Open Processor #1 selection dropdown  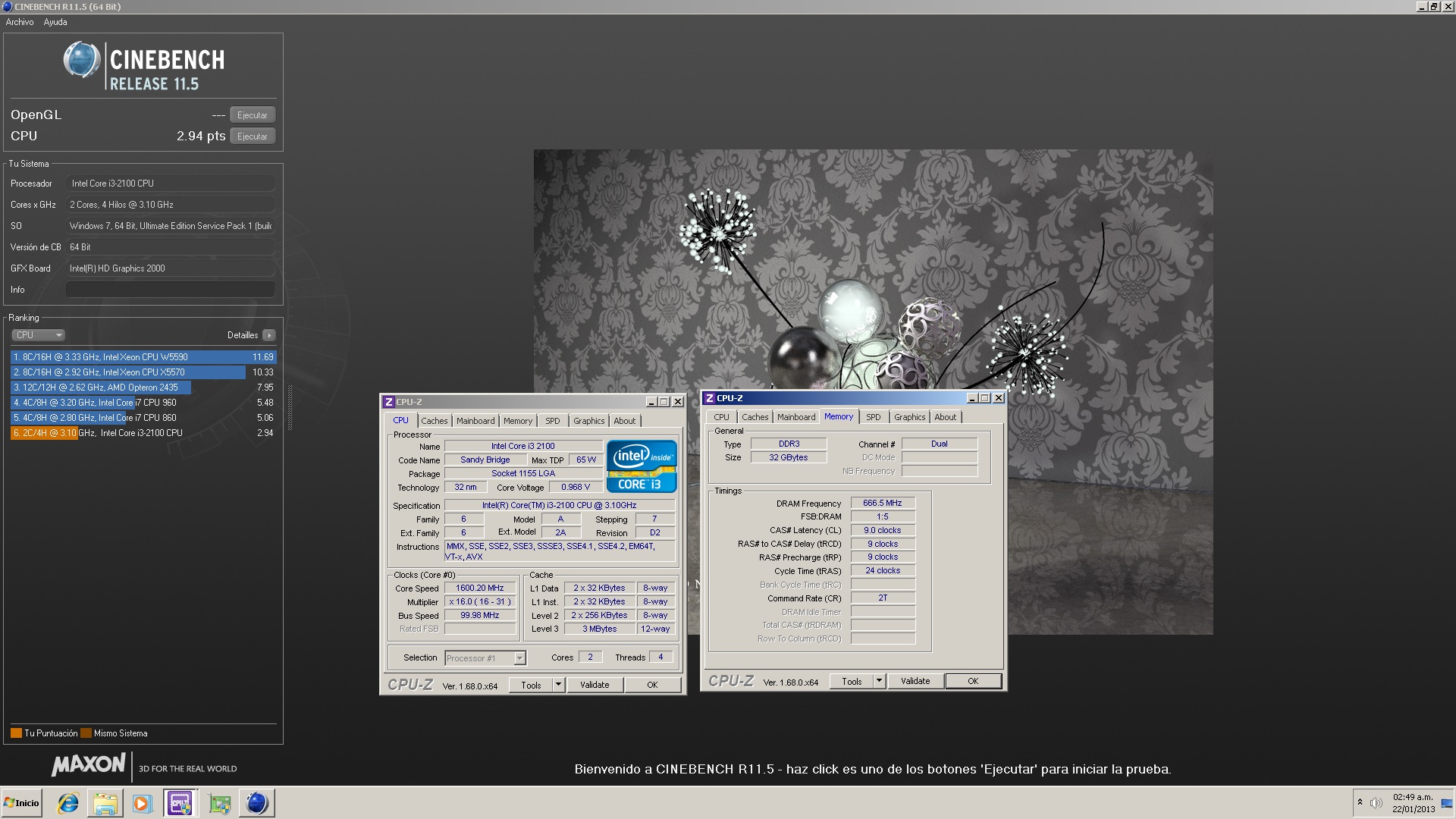click(x=519, y=658)
